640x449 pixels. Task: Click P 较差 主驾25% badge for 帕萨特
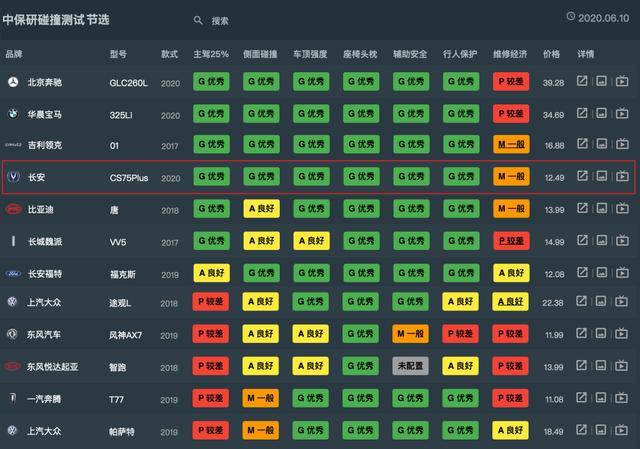coord(211,430)
